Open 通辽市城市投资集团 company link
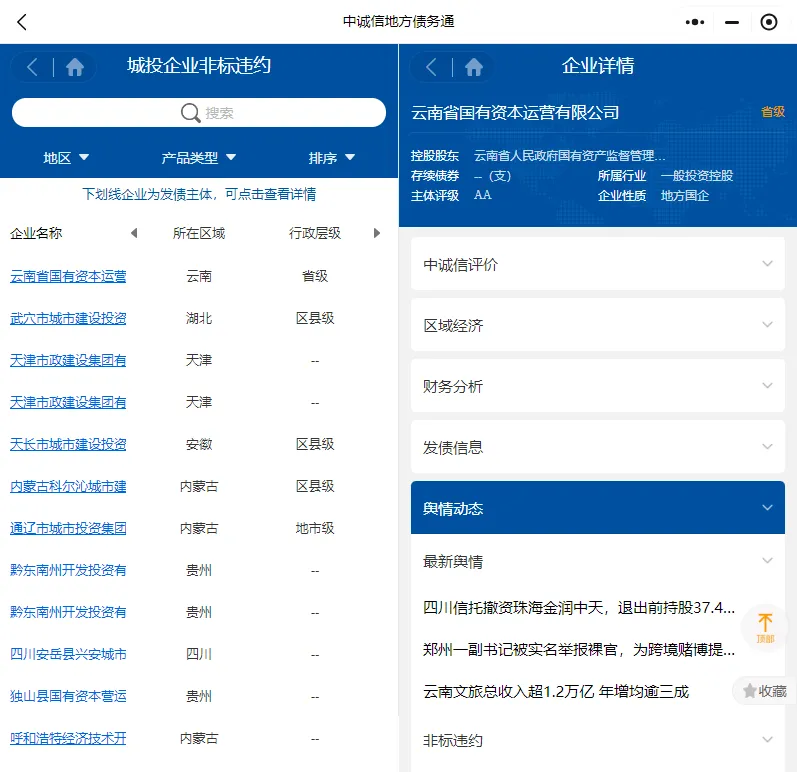 [68, 528]
